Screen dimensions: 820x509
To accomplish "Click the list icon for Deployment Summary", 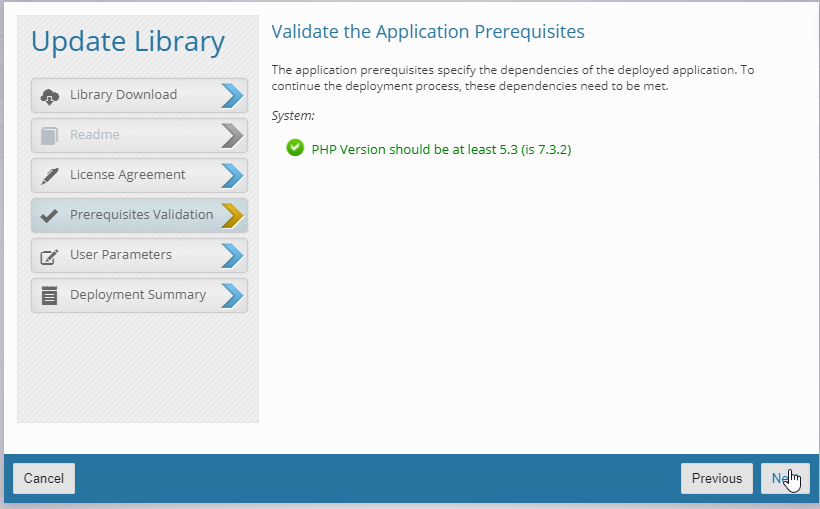I will (x=49, y=296).
